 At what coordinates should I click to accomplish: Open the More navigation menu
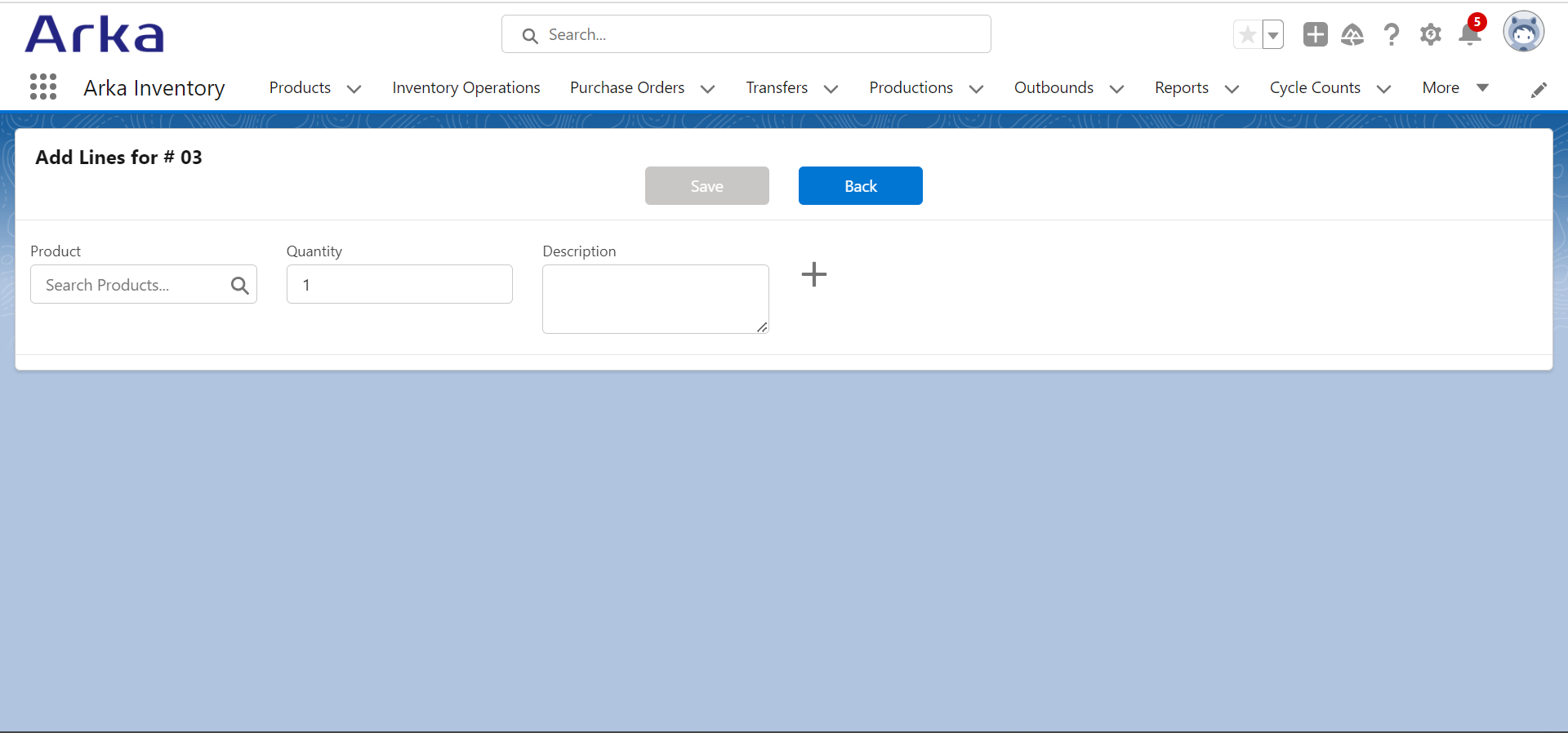click(x=1455, y=87)
